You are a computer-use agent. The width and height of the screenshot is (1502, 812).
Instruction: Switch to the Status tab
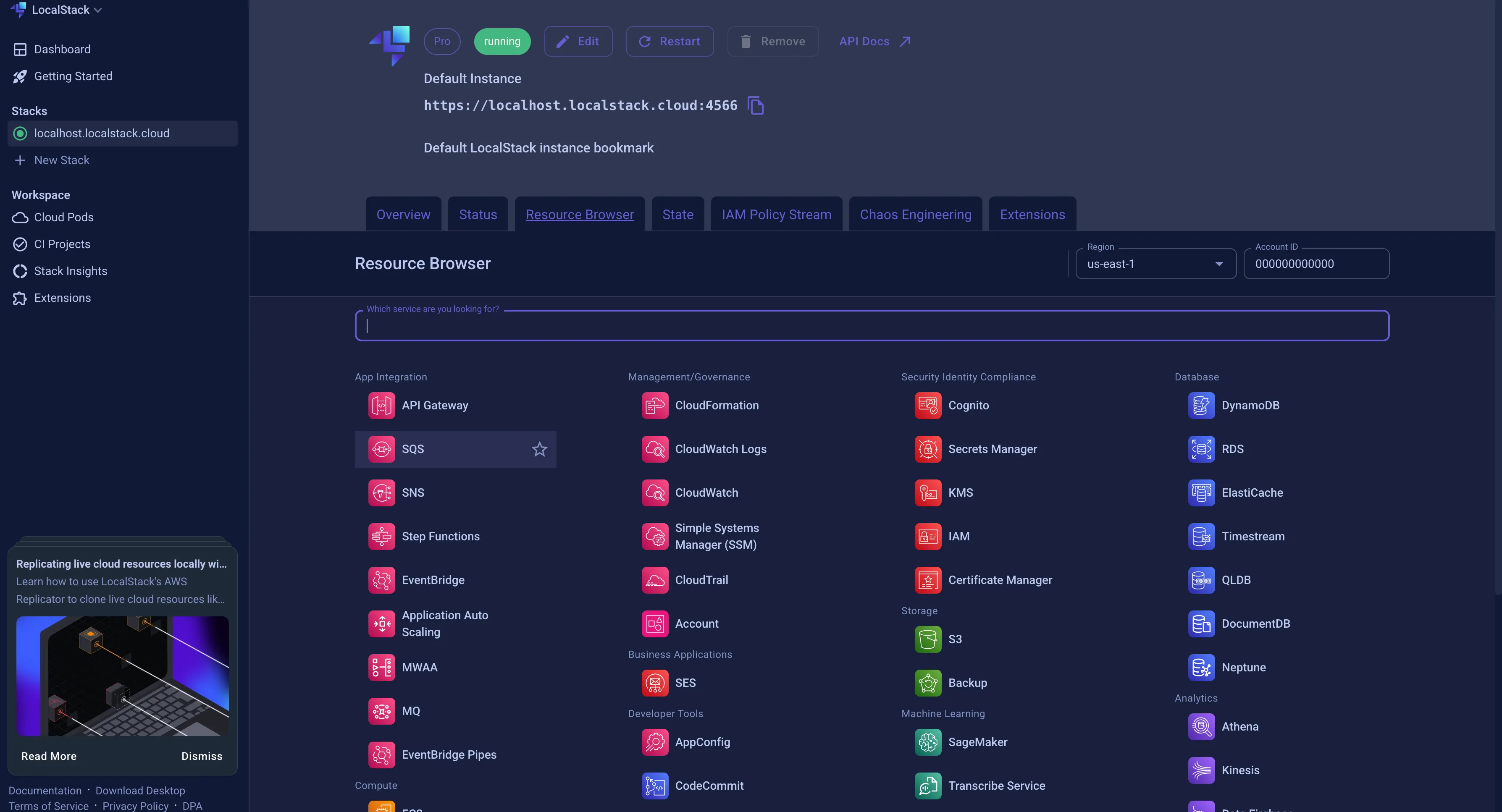(x=478, y=215)
